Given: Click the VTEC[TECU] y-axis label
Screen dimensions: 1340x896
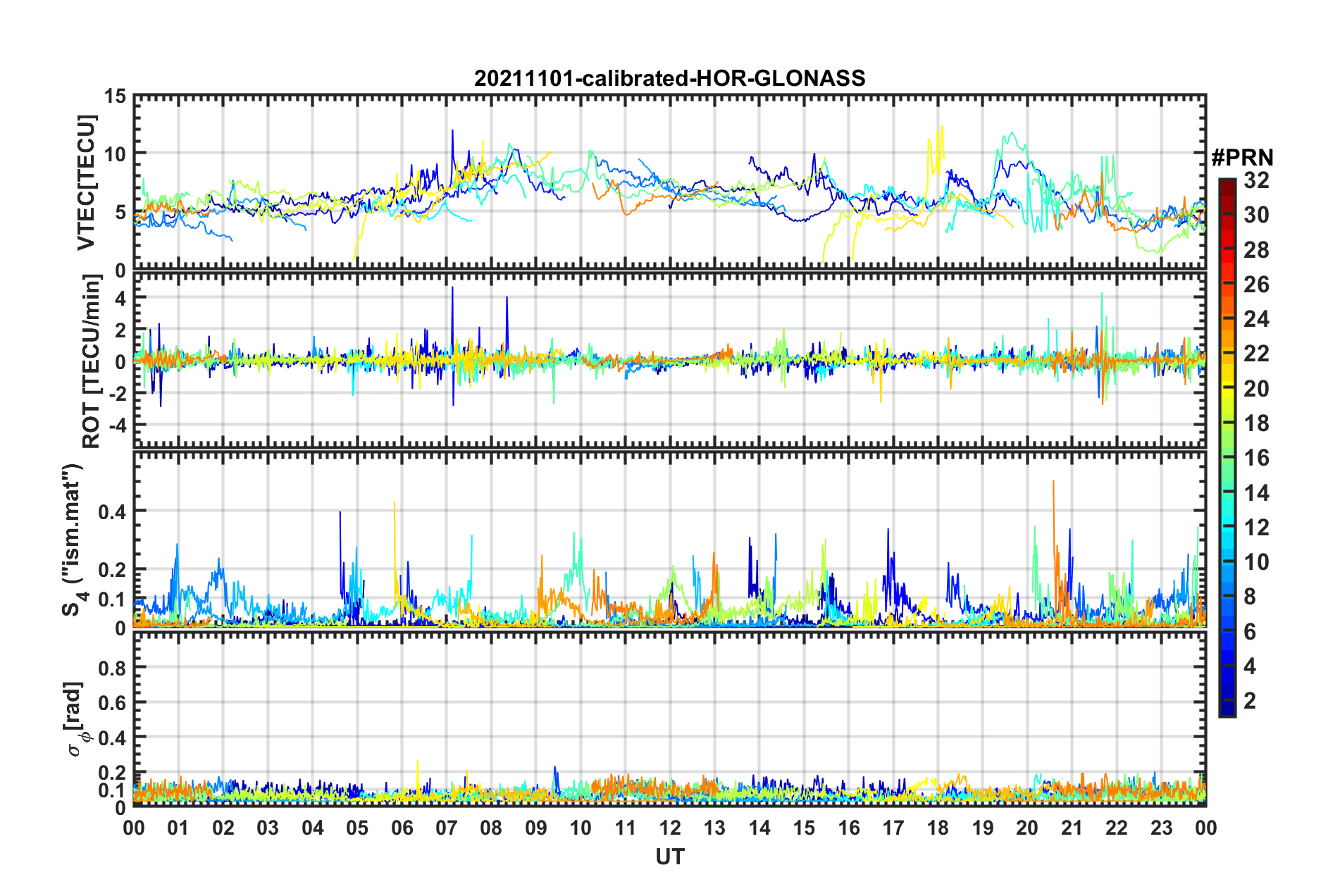Looking at the screenshot, I should 86,183.
